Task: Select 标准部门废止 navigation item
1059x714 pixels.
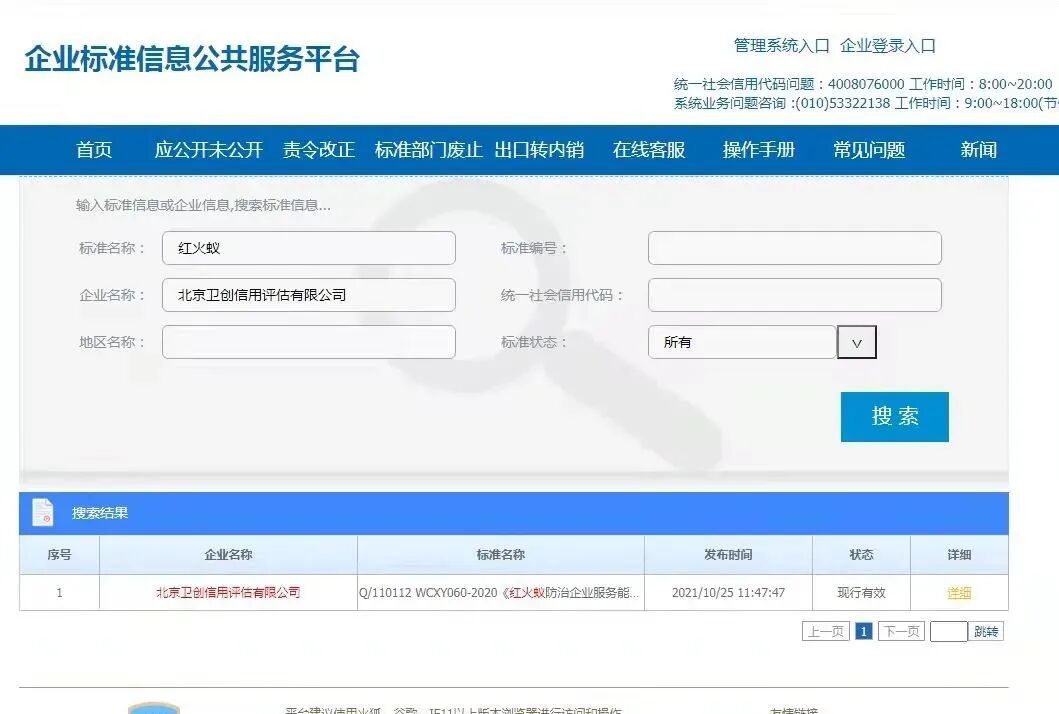Action: point(428,149)
